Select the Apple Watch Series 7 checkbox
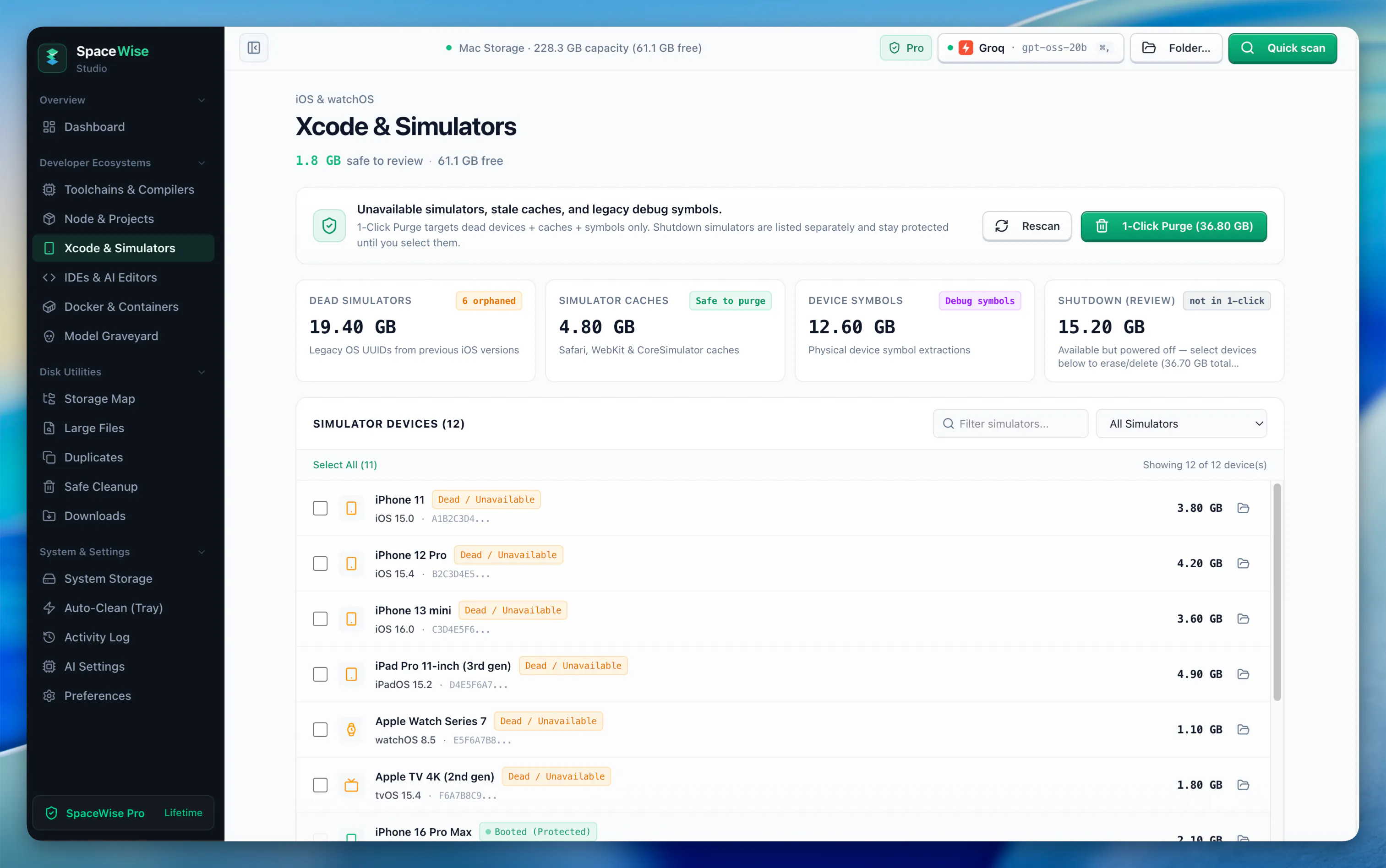The width and height of the screenshot is (1386, 868). [320, 730]
